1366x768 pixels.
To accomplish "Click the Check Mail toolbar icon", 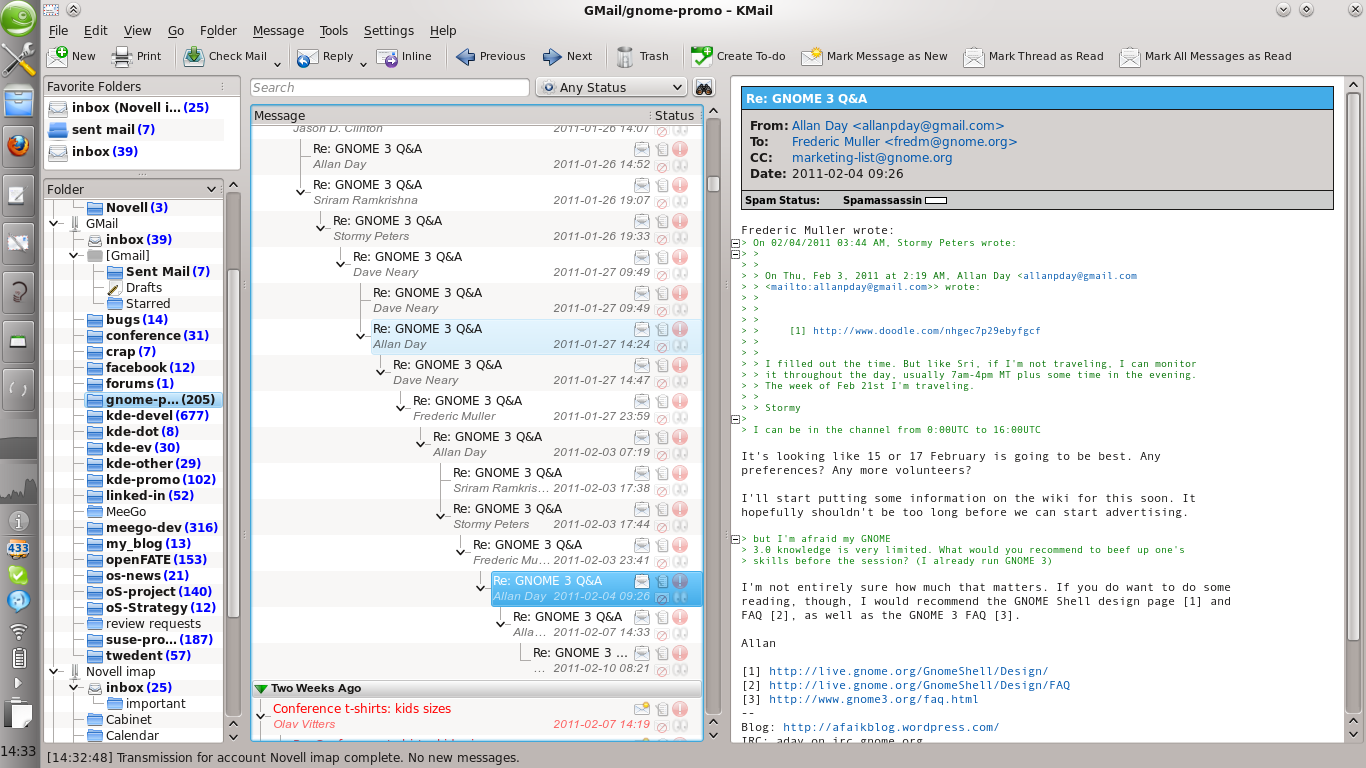I will click(x=194, y=56).
